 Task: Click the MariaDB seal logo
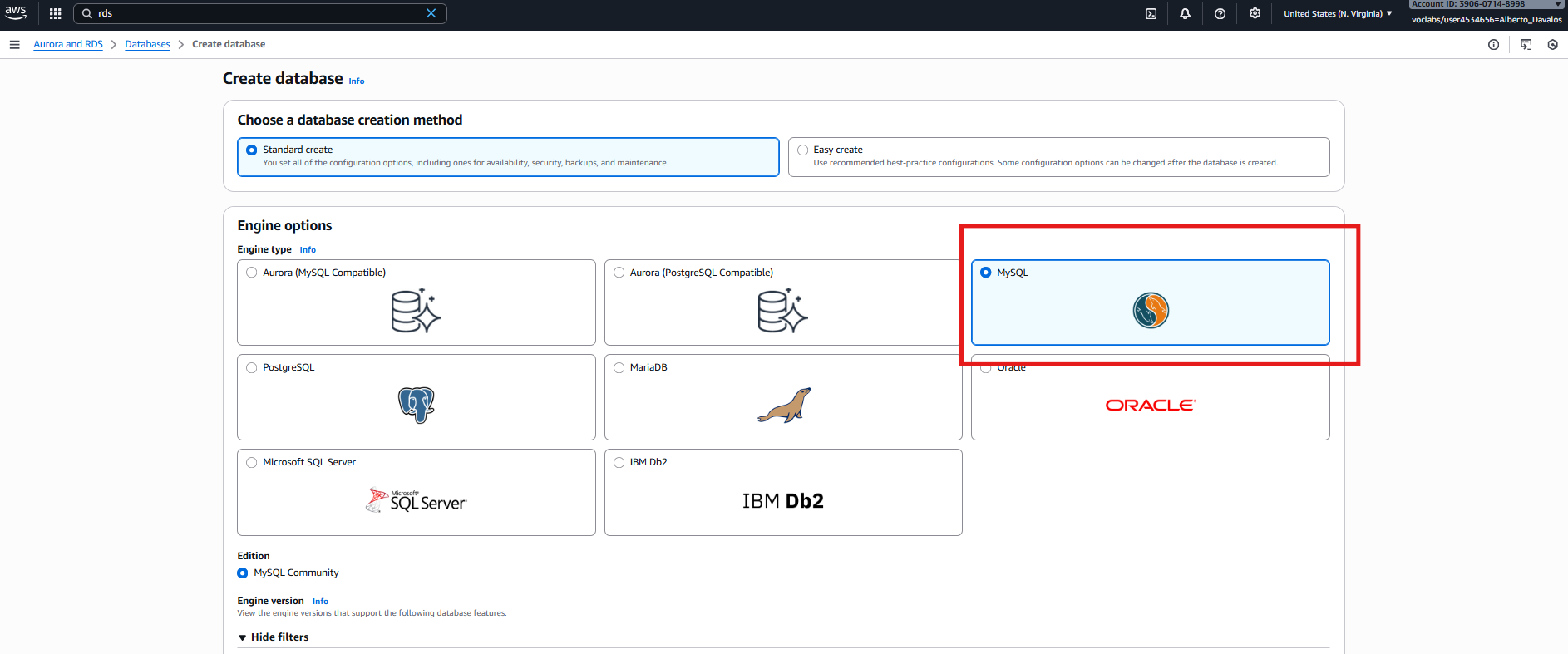[783, 405]
